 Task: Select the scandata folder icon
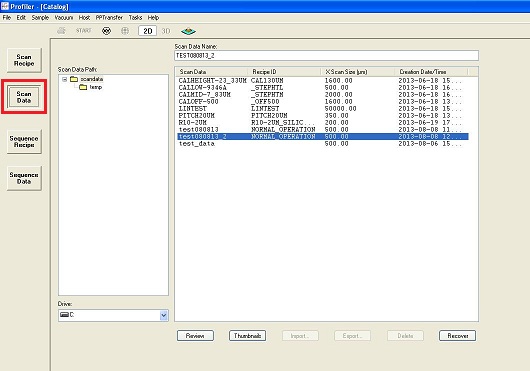coord(74,79)
